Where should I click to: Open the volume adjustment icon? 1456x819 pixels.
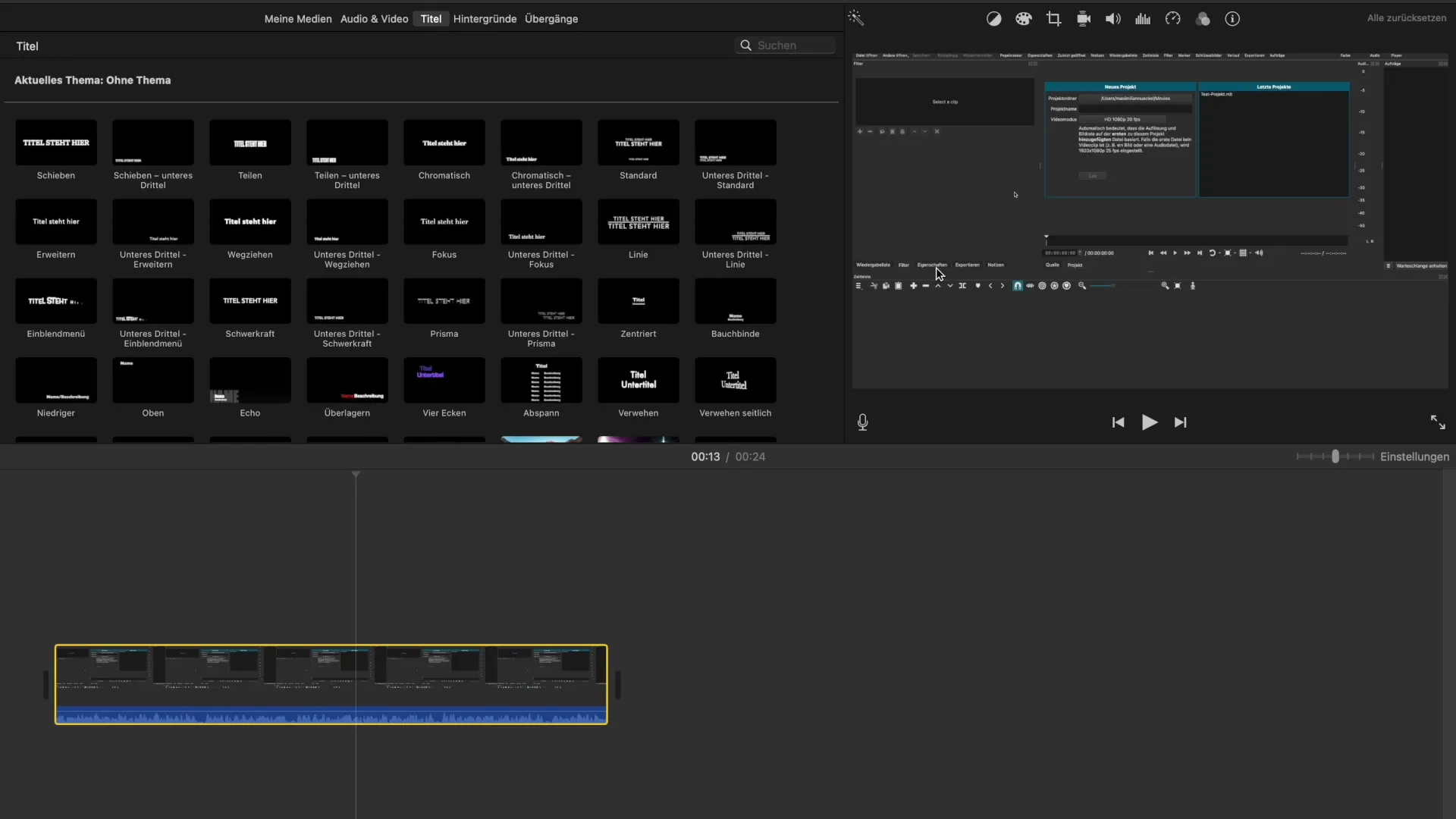click(x=1113, y=19)
